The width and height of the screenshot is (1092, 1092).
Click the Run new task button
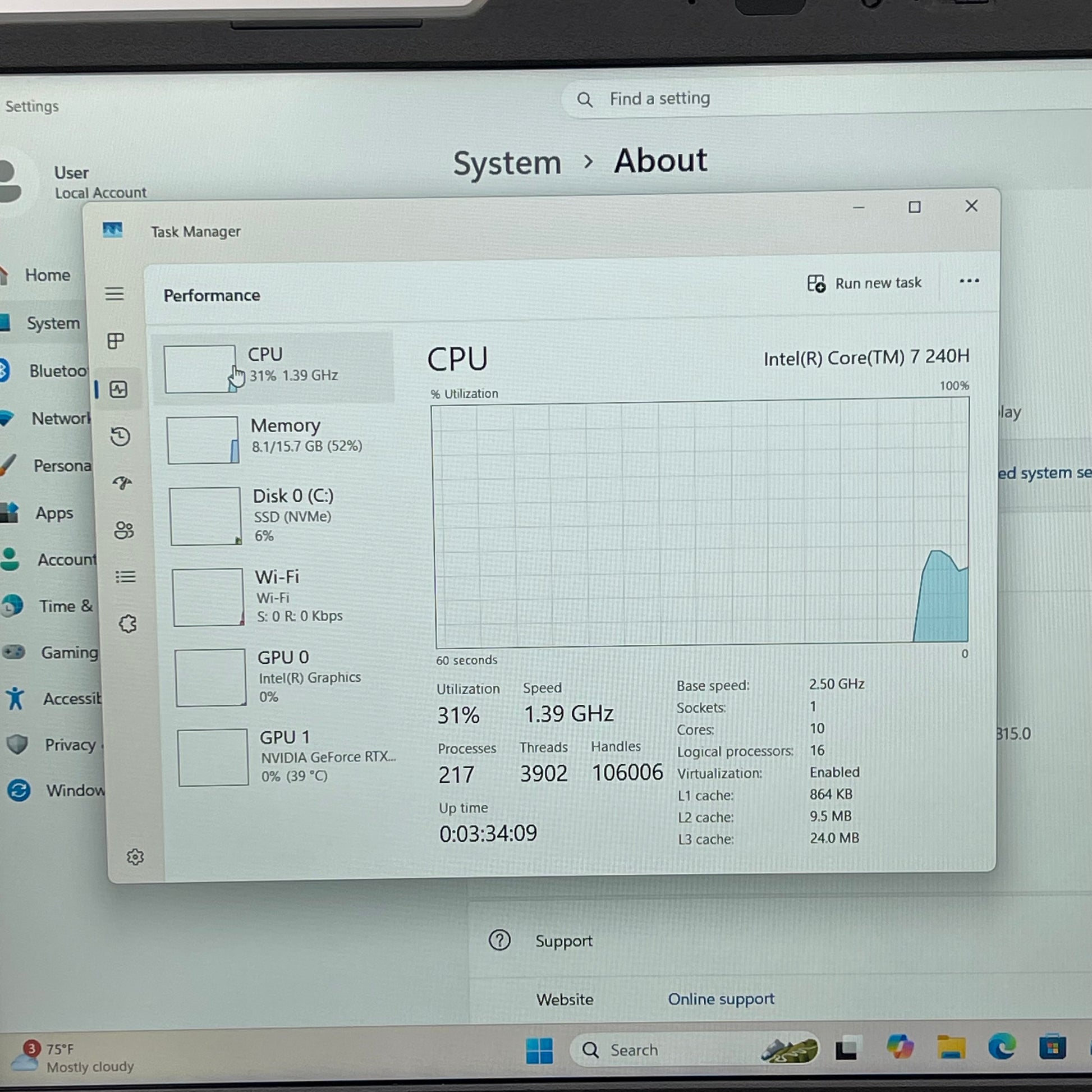864,283
